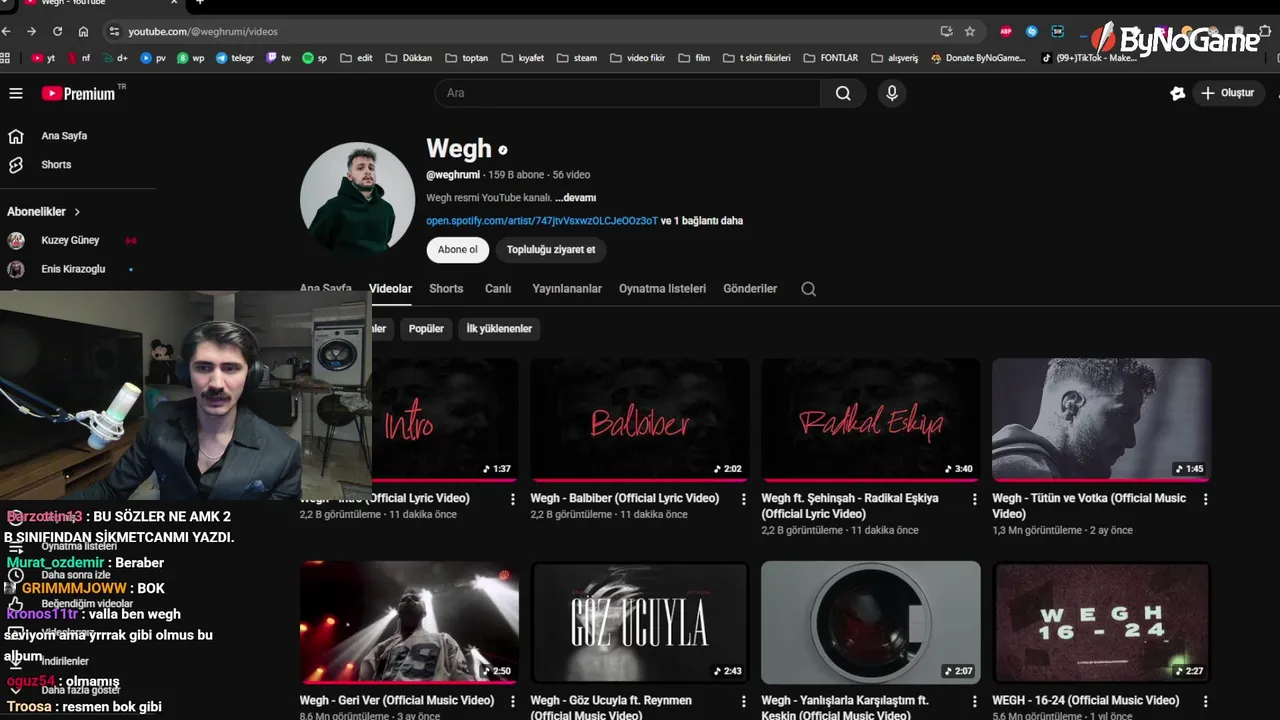
Task: Click 'WEGH - 16-24 (Official Music Video)' title
Action: pos(1086,701)
